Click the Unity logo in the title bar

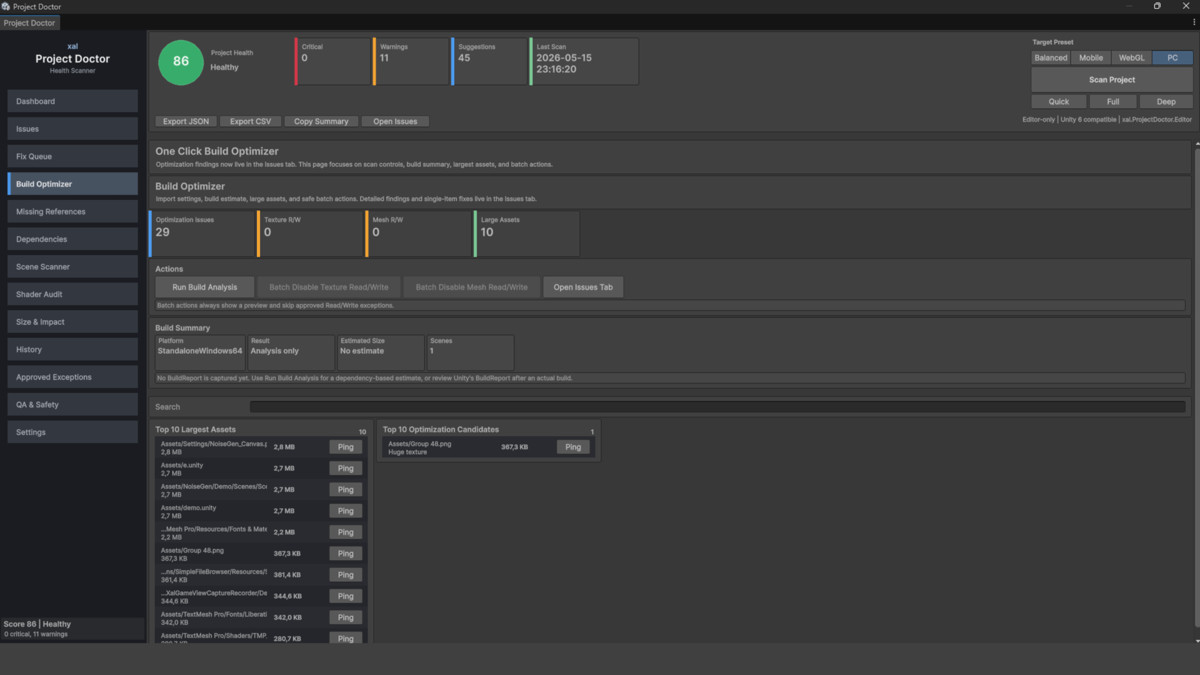(7, 6)
